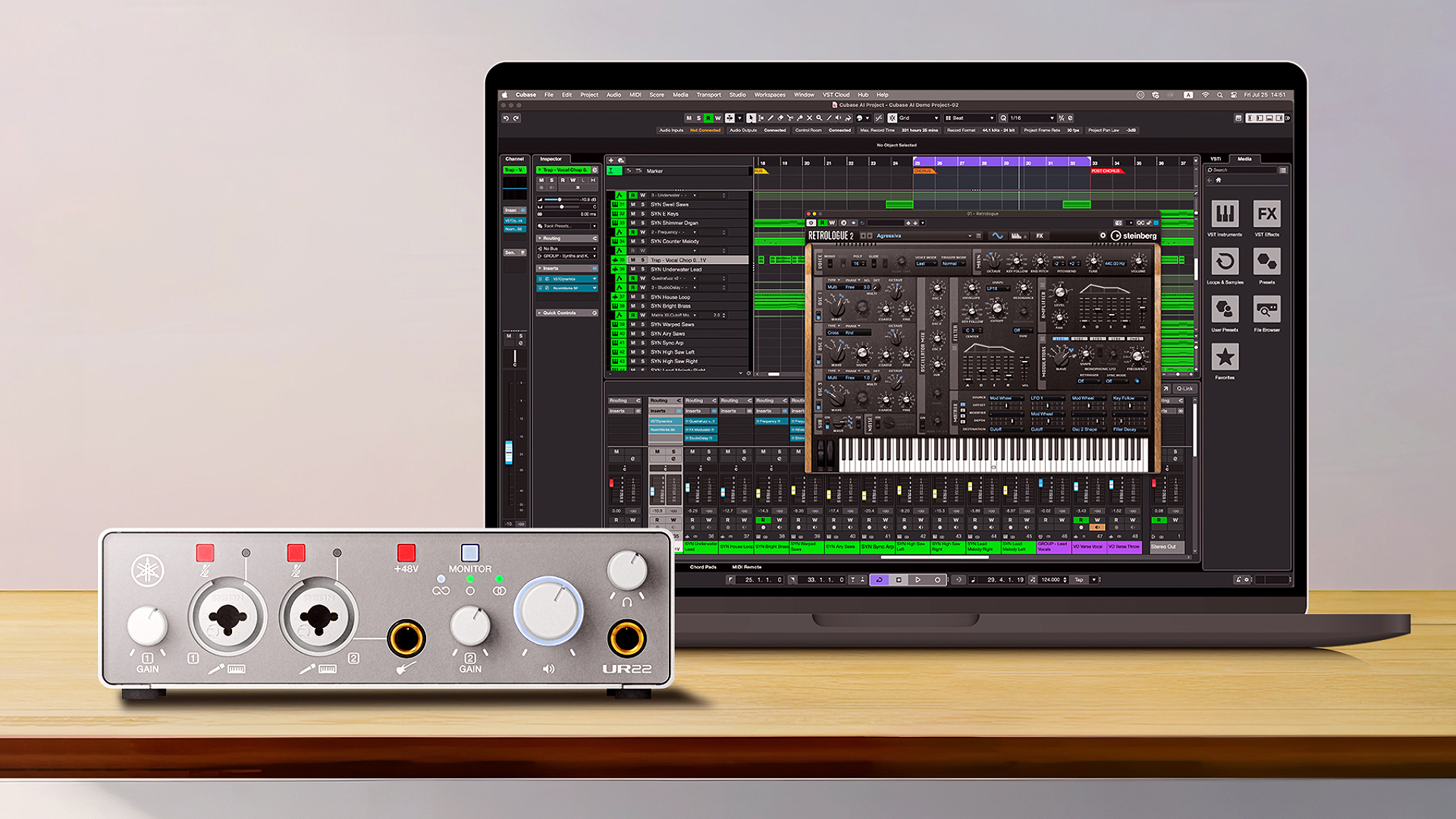Screen dimensions: 1456x819
Task: Open the Chord Pads panel
Action: click(703, 567)
